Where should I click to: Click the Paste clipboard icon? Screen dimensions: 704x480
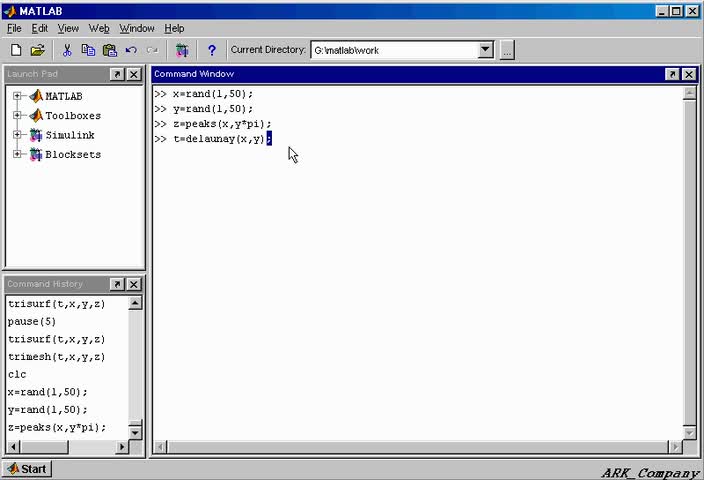[x=110, y=50]
